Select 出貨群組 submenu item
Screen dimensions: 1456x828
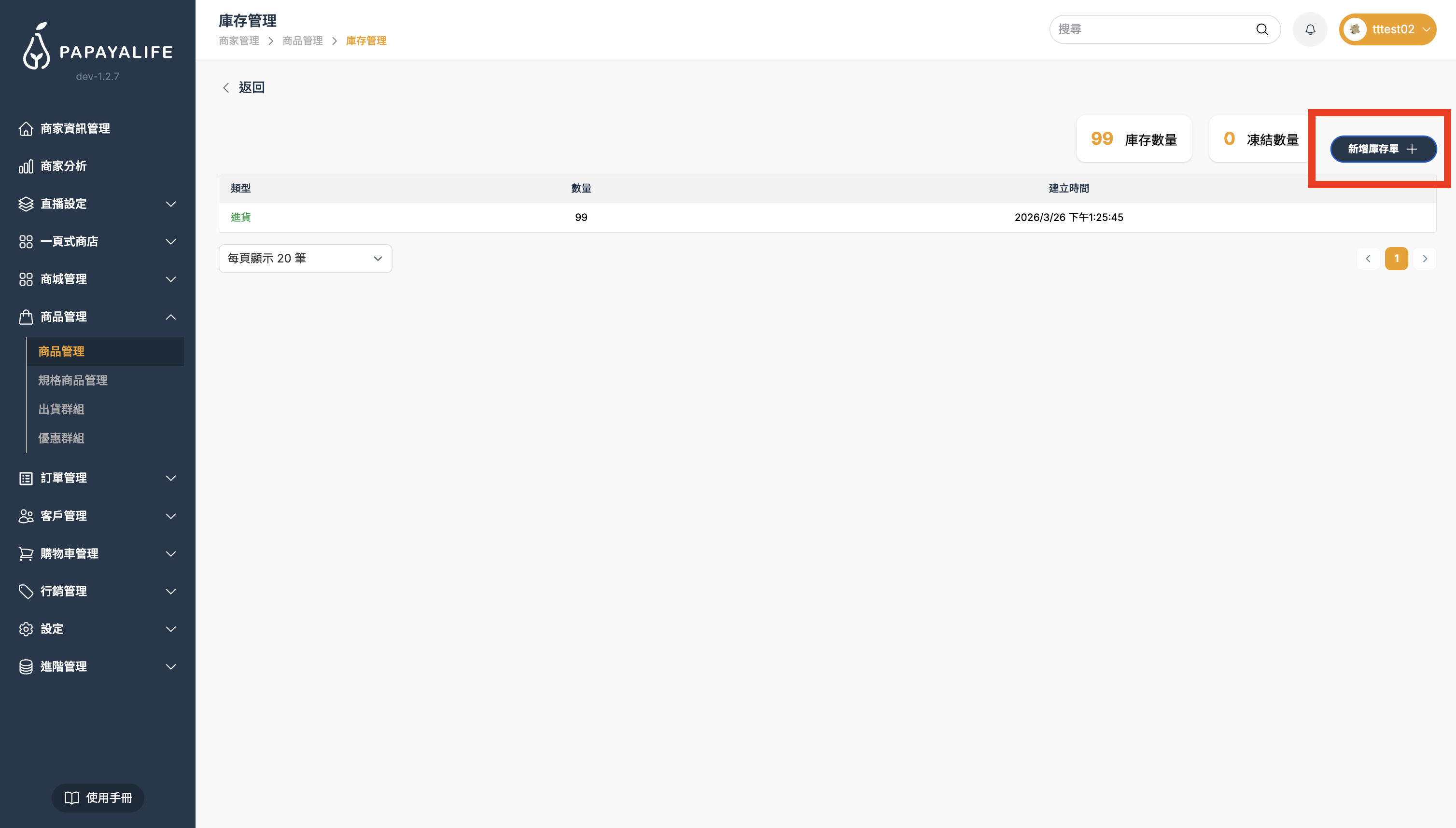[x=61, y=409]
